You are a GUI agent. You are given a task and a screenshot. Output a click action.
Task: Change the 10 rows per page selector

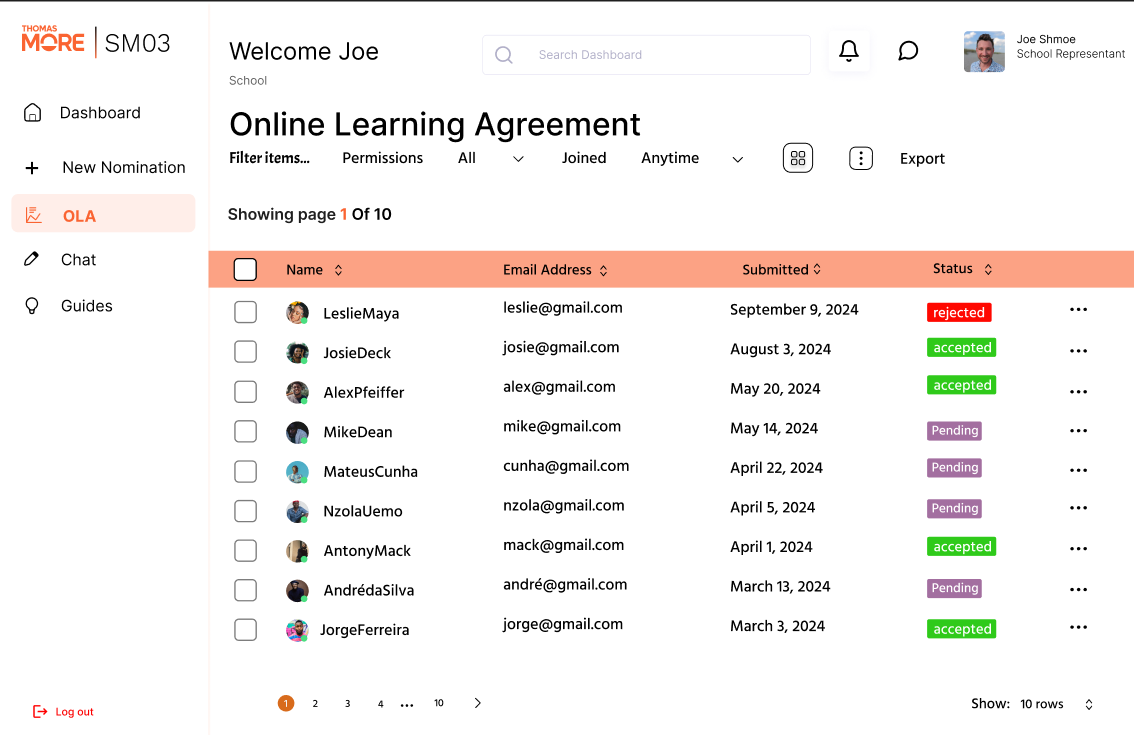(x=1088, y=704)
